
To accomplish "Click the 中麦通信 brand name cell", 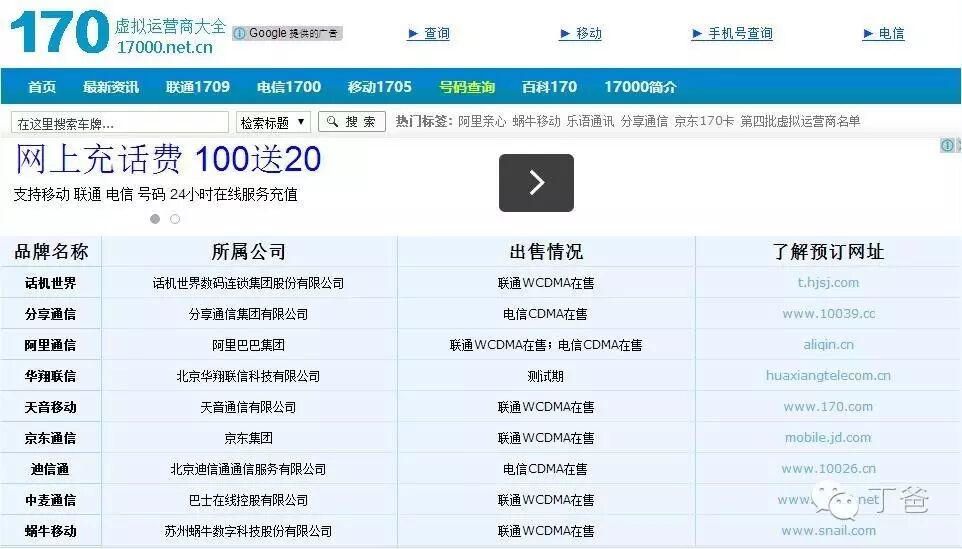I will [50, 500].
